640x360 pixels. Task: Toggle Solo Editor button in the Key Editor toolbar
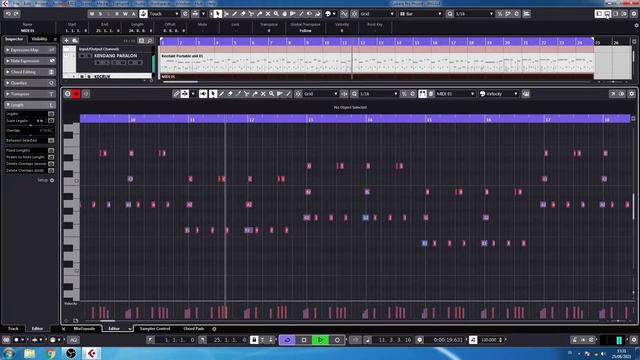tap(68, 94)
